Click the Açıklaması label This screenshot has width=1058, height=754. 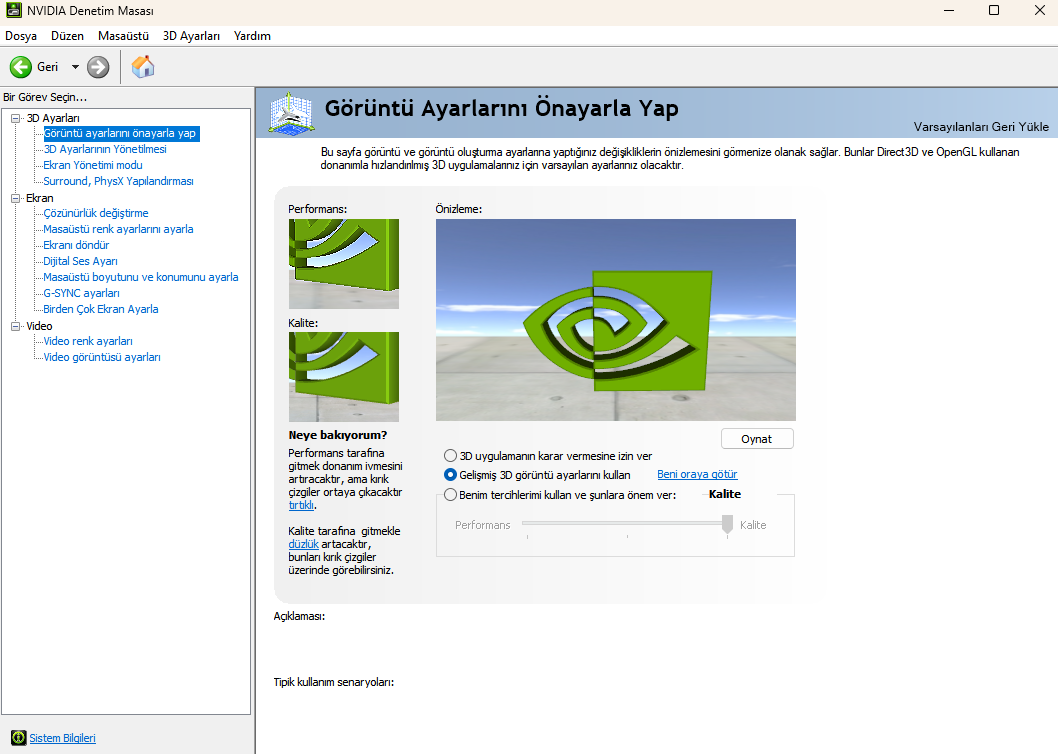299,616
